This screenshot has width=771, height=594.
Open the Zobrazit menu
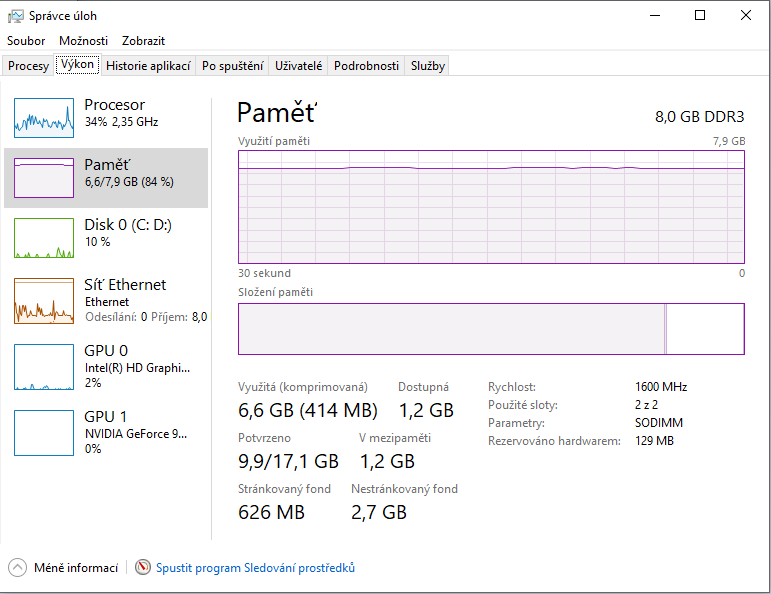point(143,41)
